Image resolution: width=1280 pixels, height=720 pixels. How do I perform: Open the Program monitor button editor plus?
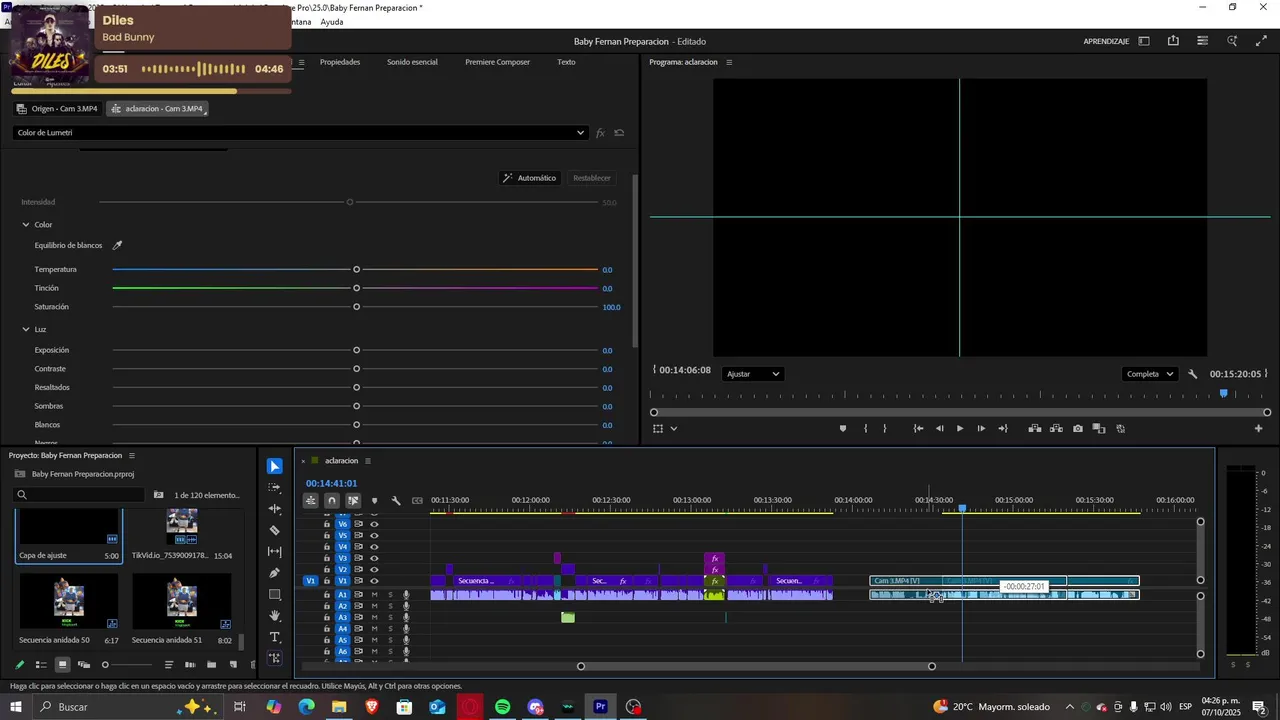pyautogui.click(x=1259, y=429)
